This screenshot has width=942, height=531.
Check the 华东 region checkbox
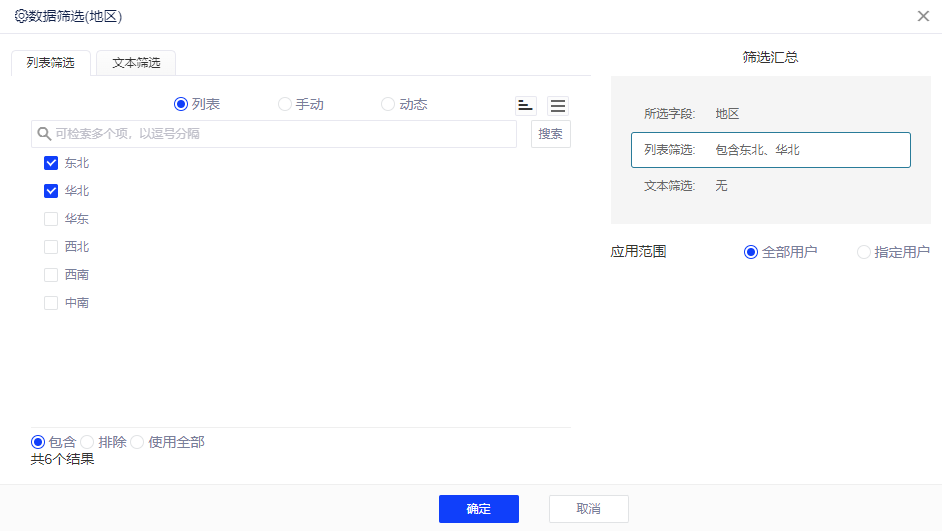tap(51, 219)
